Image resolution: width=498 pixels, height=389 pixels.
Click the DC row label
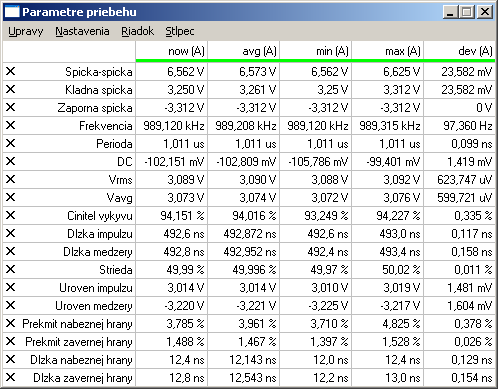pyautogui.click(x=125, y=162)
